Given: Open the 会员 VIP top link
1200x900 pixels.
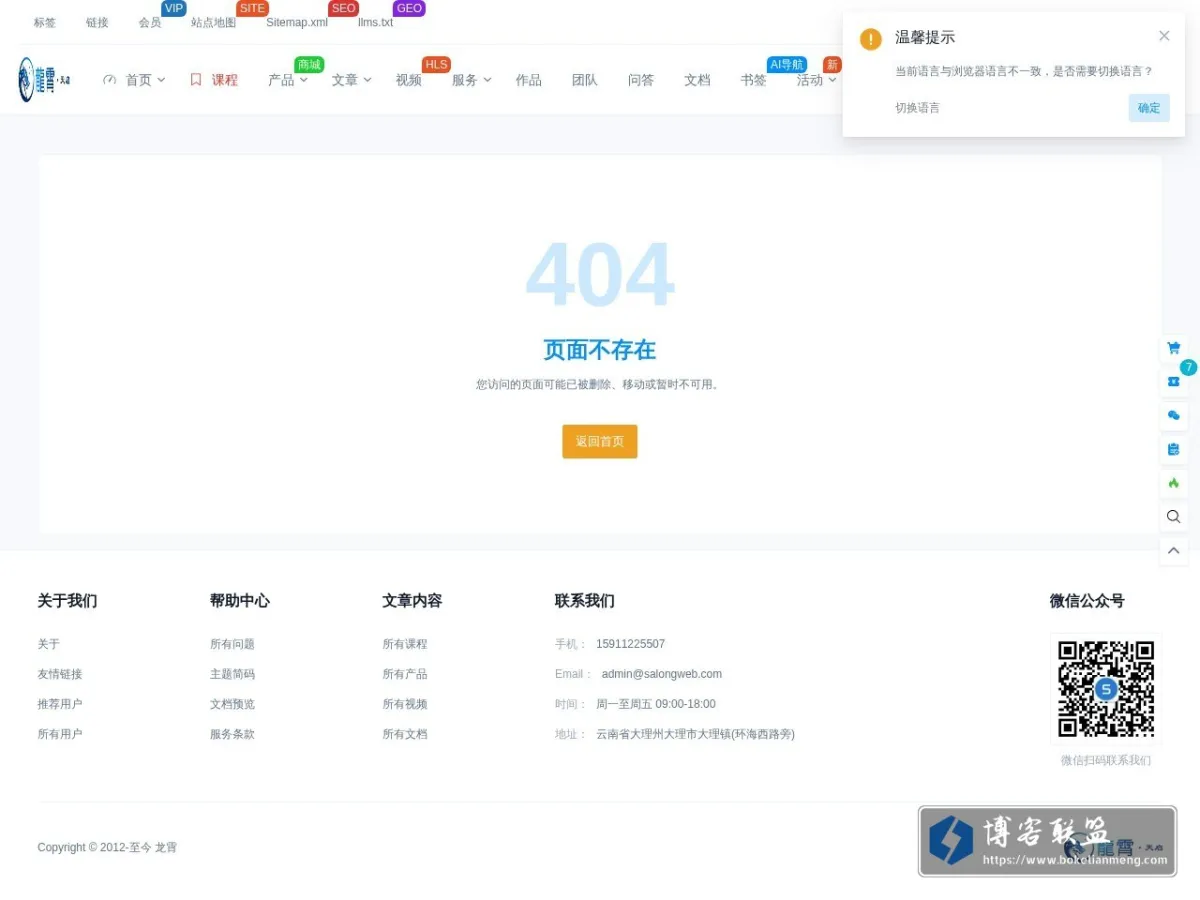Looking at the screenshot, I should coord(150,22).
